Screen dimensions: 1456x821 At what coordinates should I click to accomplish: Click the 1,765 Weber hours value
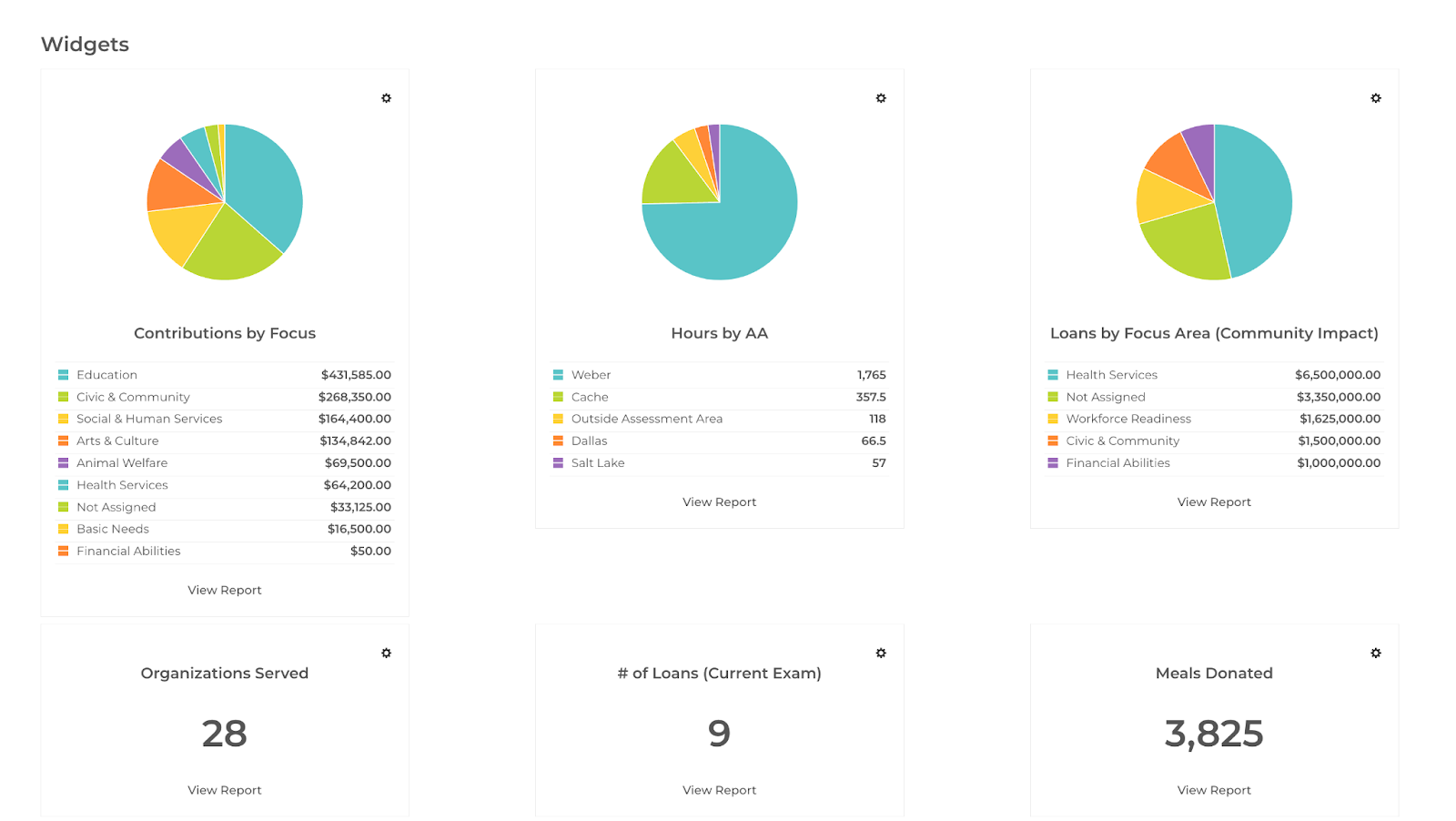tap(871, 375)
